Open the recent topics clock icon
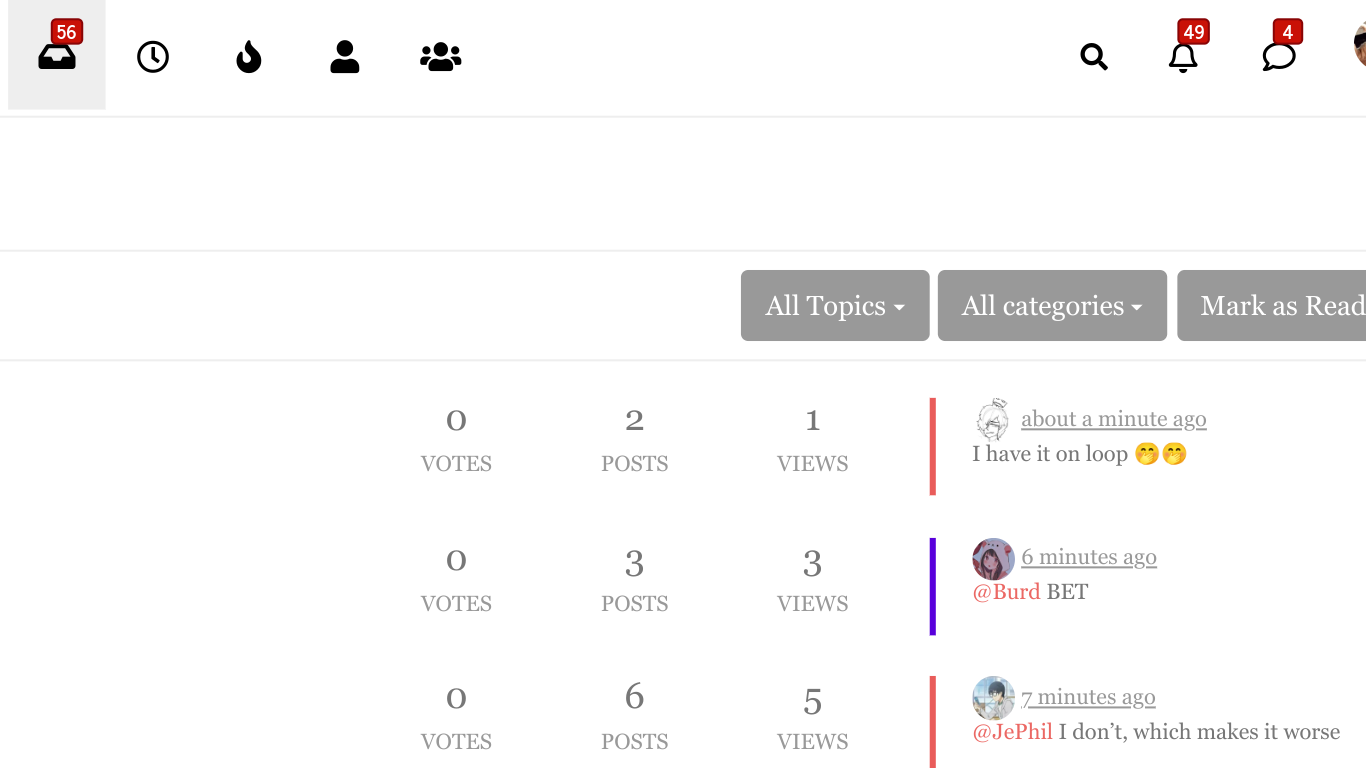This screenshot has height=768, width=1366. coord(153,57)
